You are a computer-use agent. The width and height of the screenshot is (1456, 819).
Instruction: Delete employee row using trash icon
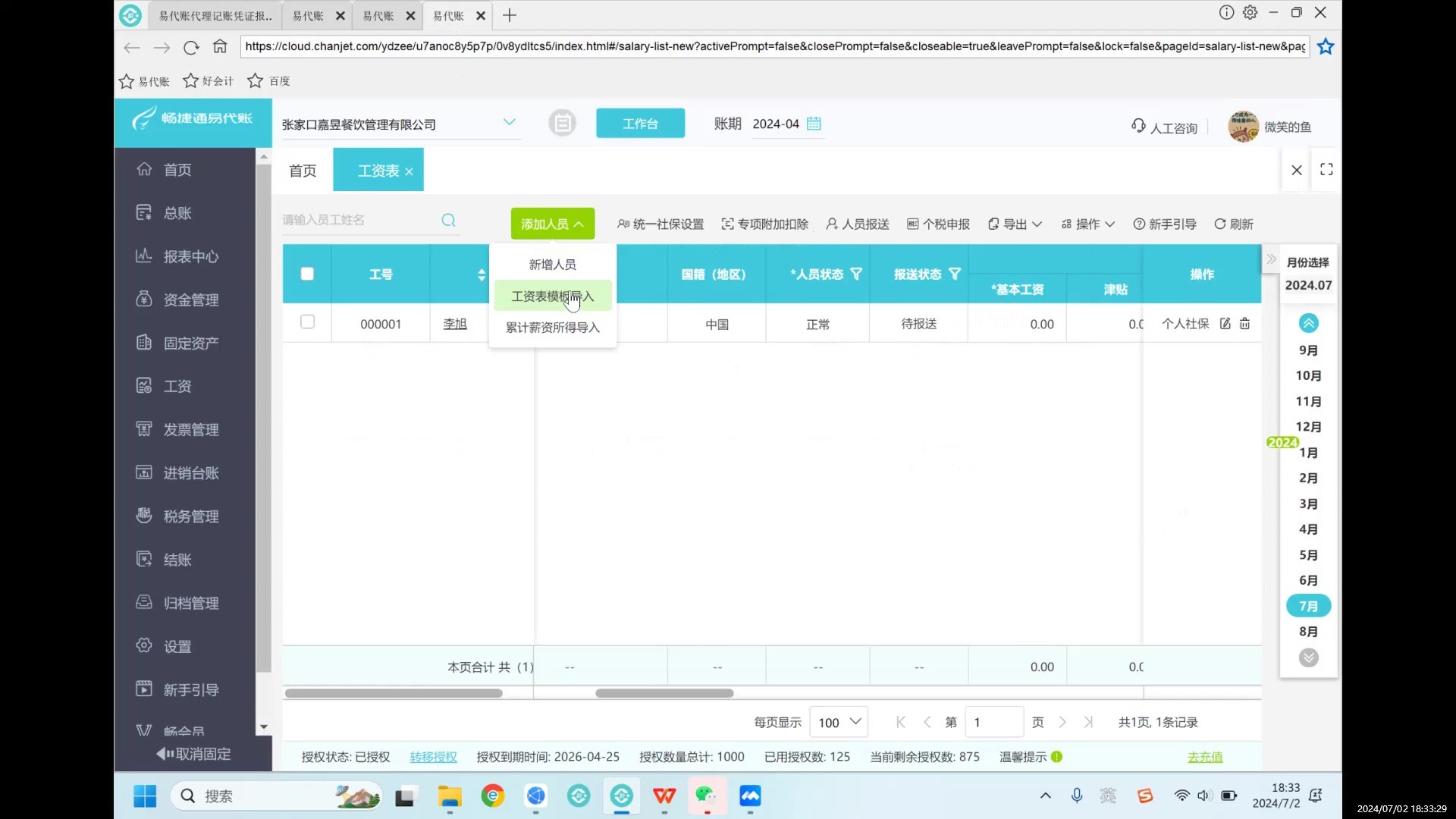pyautogui.click(x=1244, y=324)
